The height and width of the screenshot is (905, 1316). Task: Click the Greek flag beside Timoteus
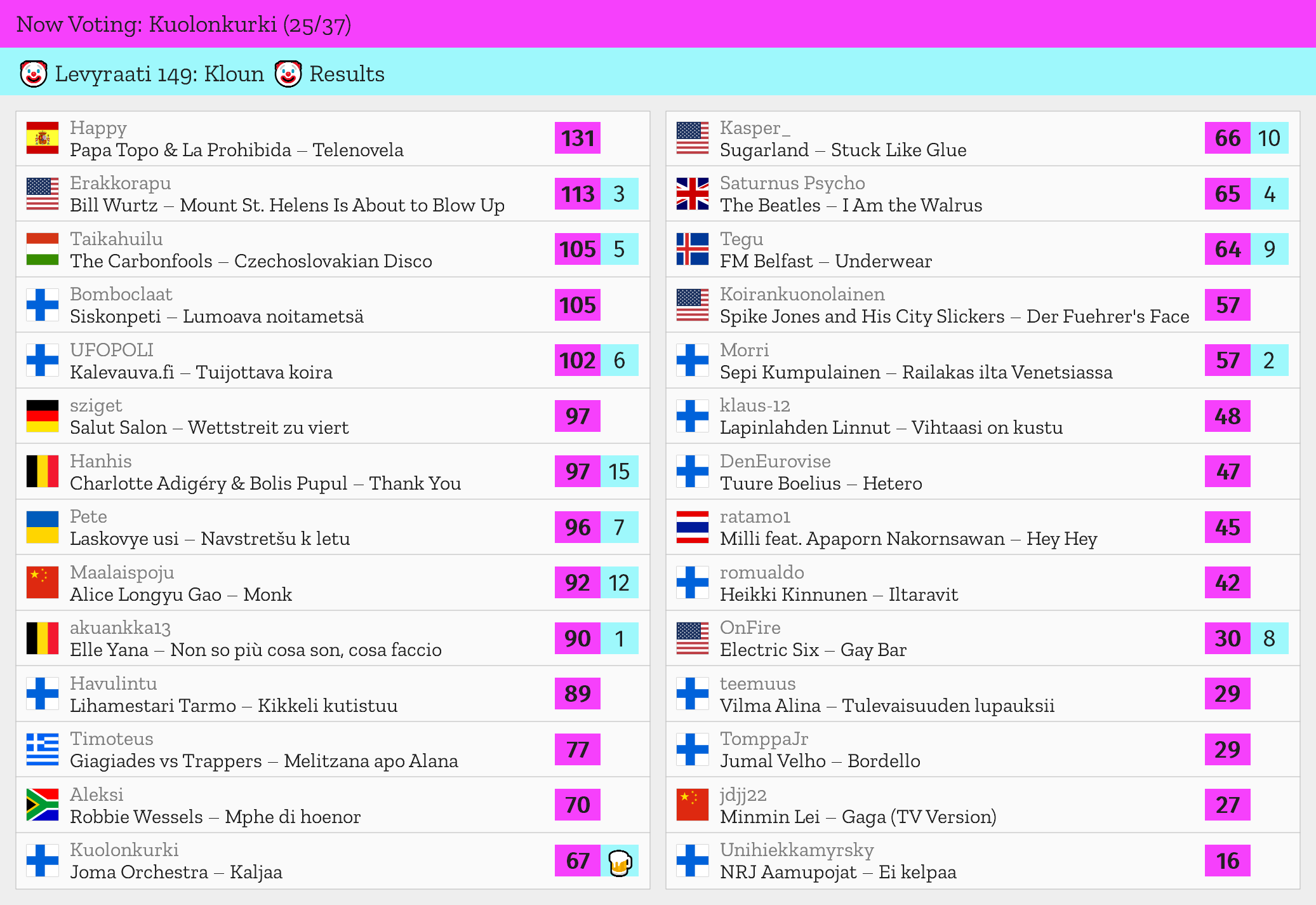[43, 749]
